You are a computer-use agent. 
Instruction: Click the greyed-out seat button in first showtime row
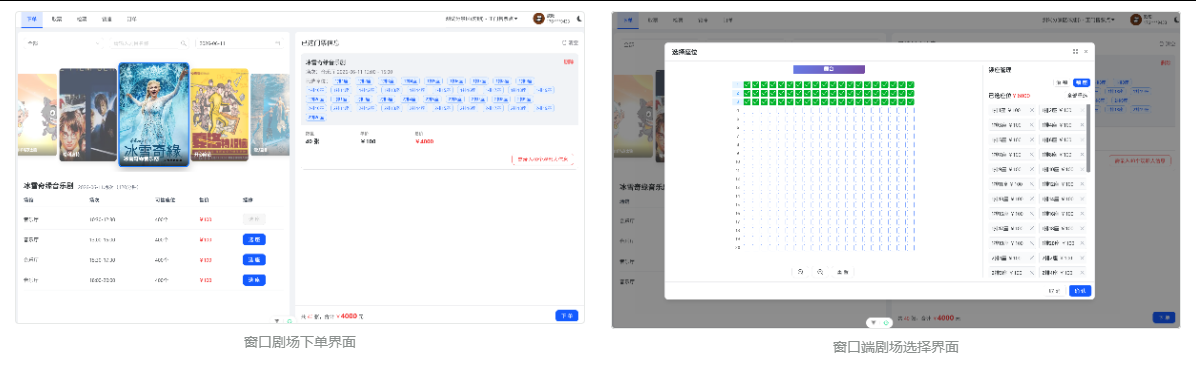pyautogui.click(x=254, y=219)
